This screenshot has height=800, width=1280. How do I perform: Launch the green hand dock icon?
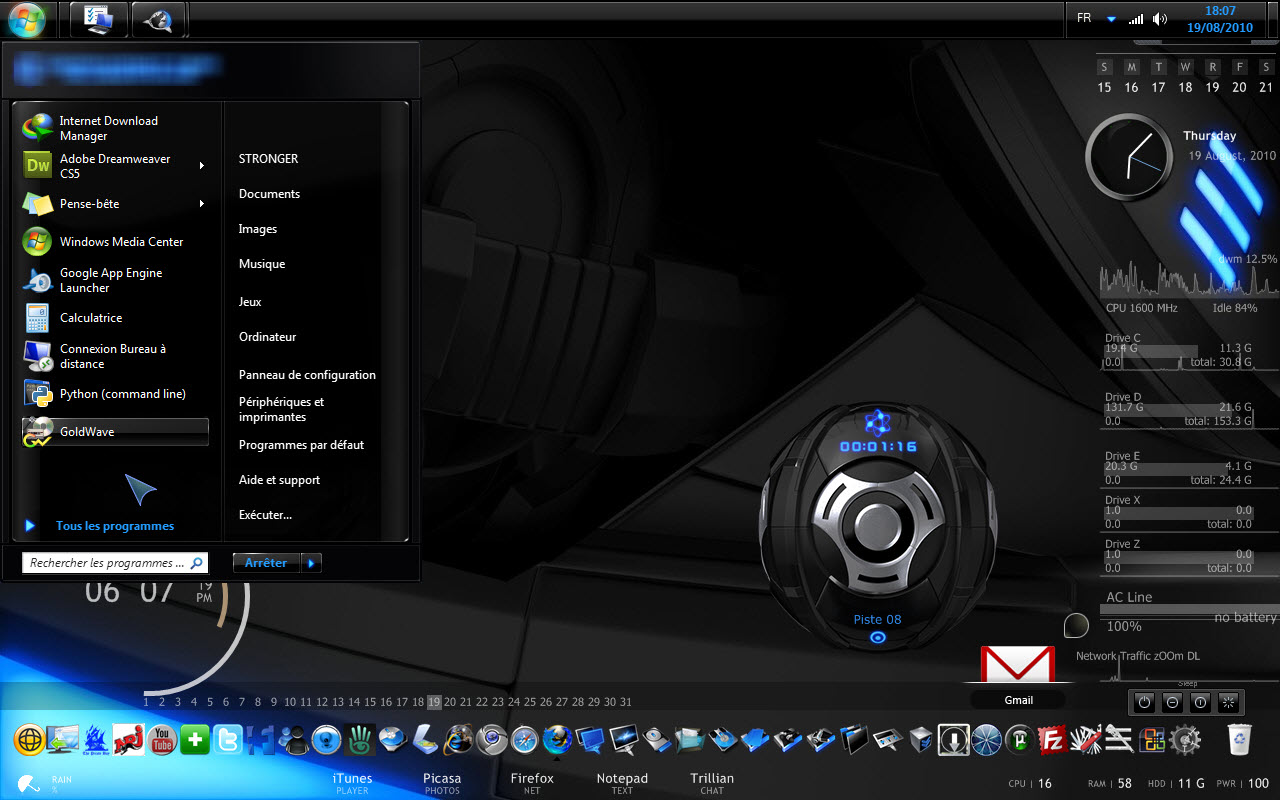point(360,740)
